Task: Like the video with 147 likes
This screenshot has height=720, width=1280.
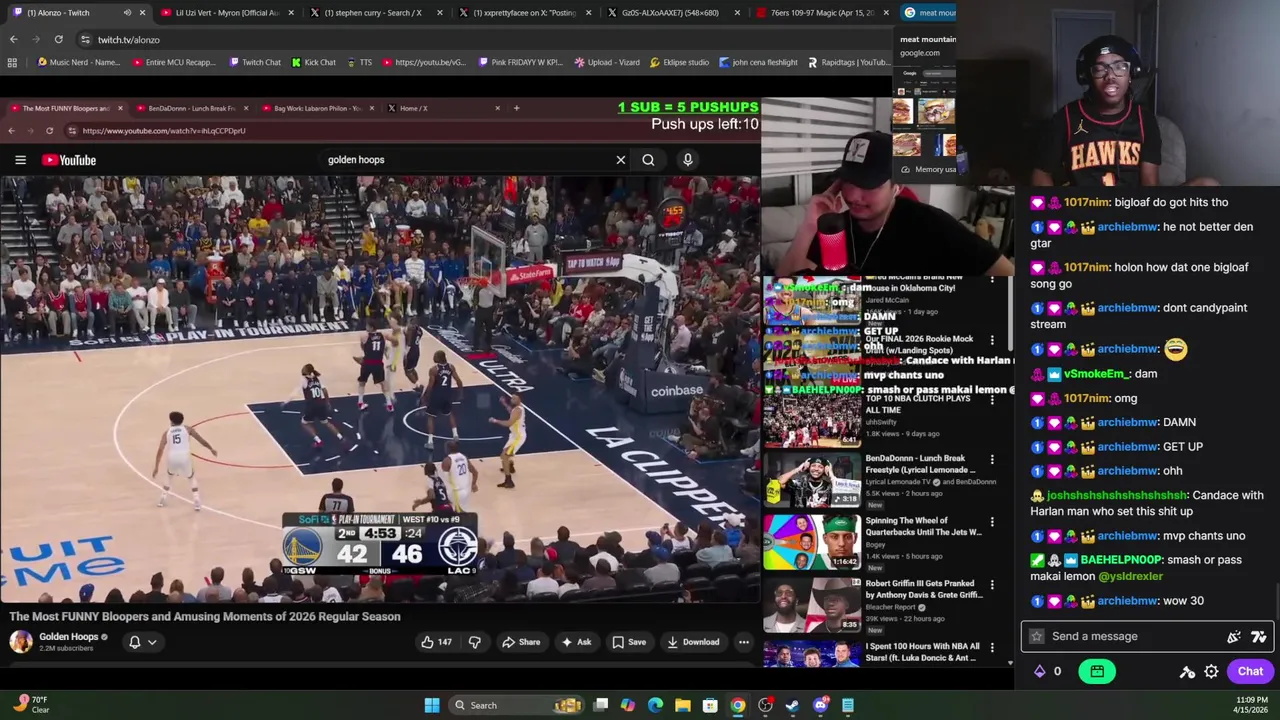Action: tap(436, 642)
